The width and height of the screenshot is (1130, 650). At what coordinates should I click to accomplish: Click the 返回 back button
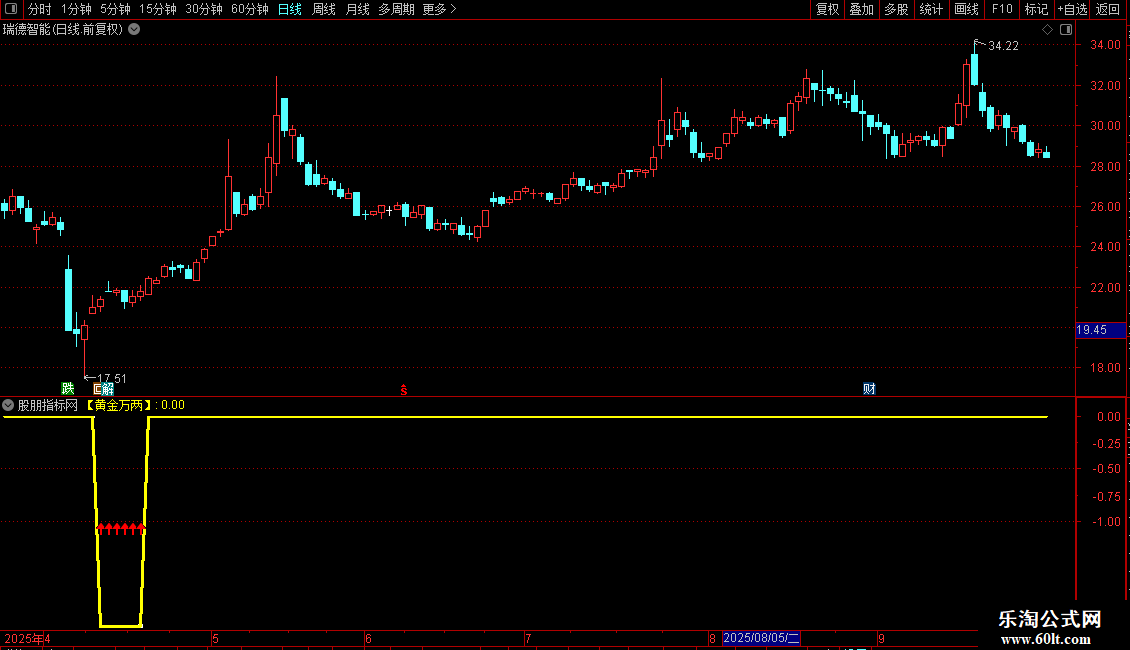point(1108,9)
